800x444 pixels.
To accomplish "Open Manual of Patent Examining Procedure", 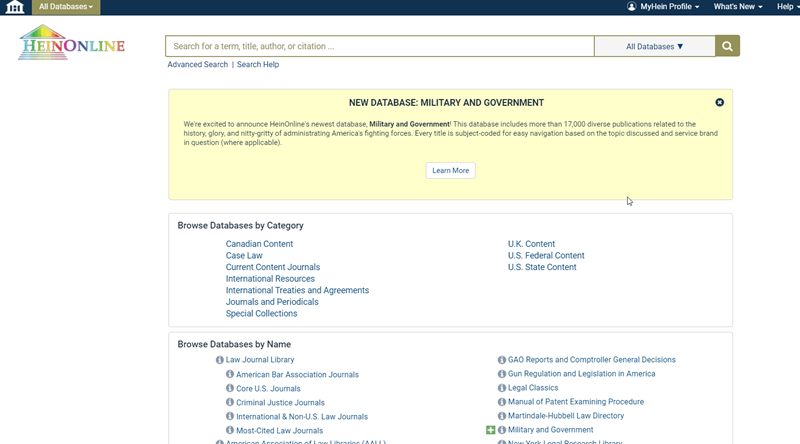I will pos(576,402).
